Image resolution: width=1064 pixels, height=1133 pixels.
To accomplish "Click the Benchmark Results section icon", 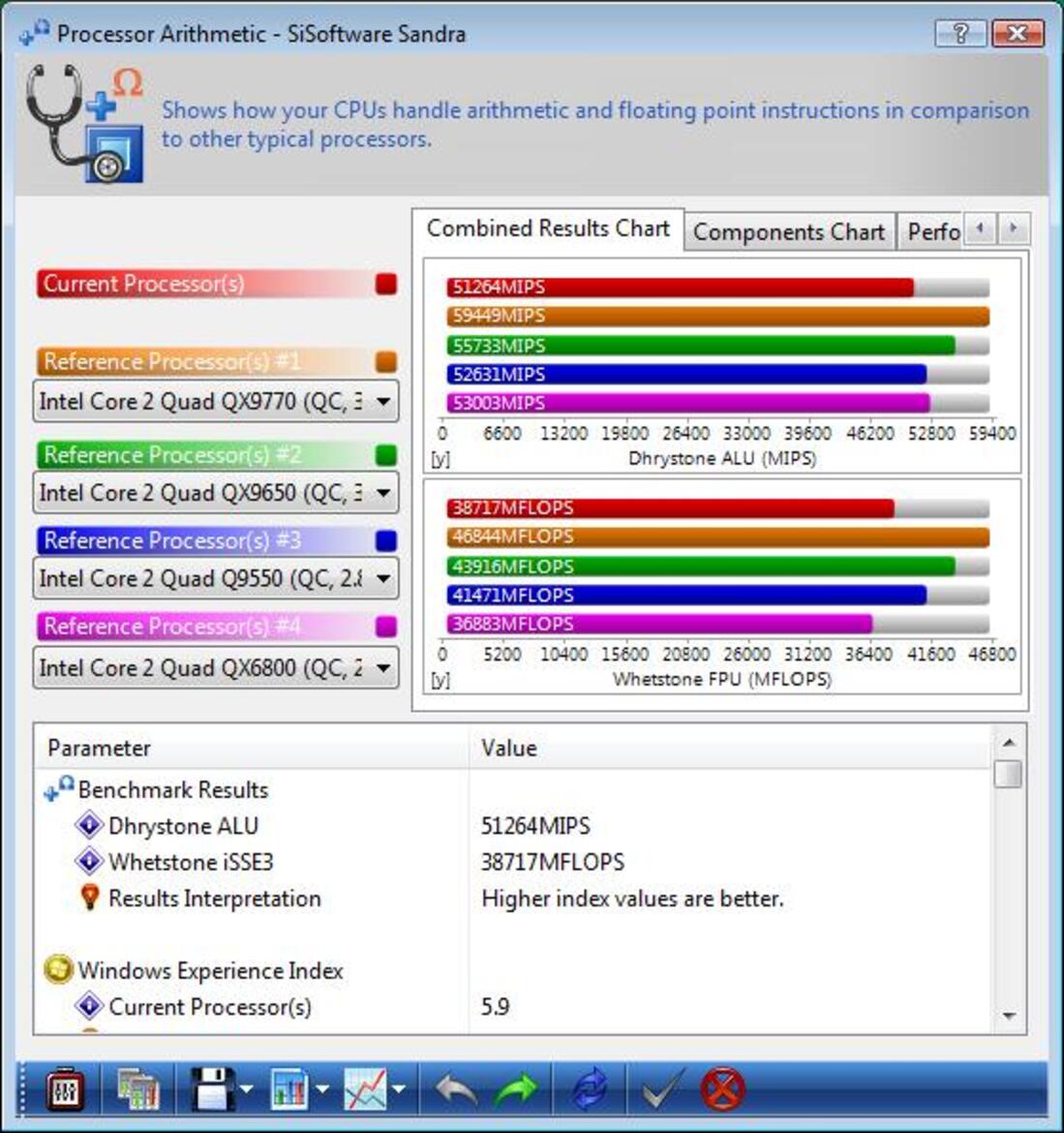I will (x=58, y=789).
